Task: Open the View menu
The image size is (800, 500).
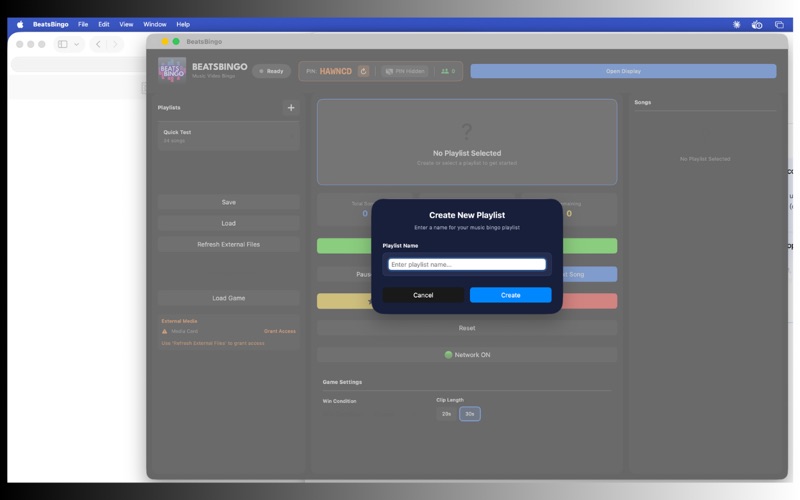Action: (x=126, y=24)
